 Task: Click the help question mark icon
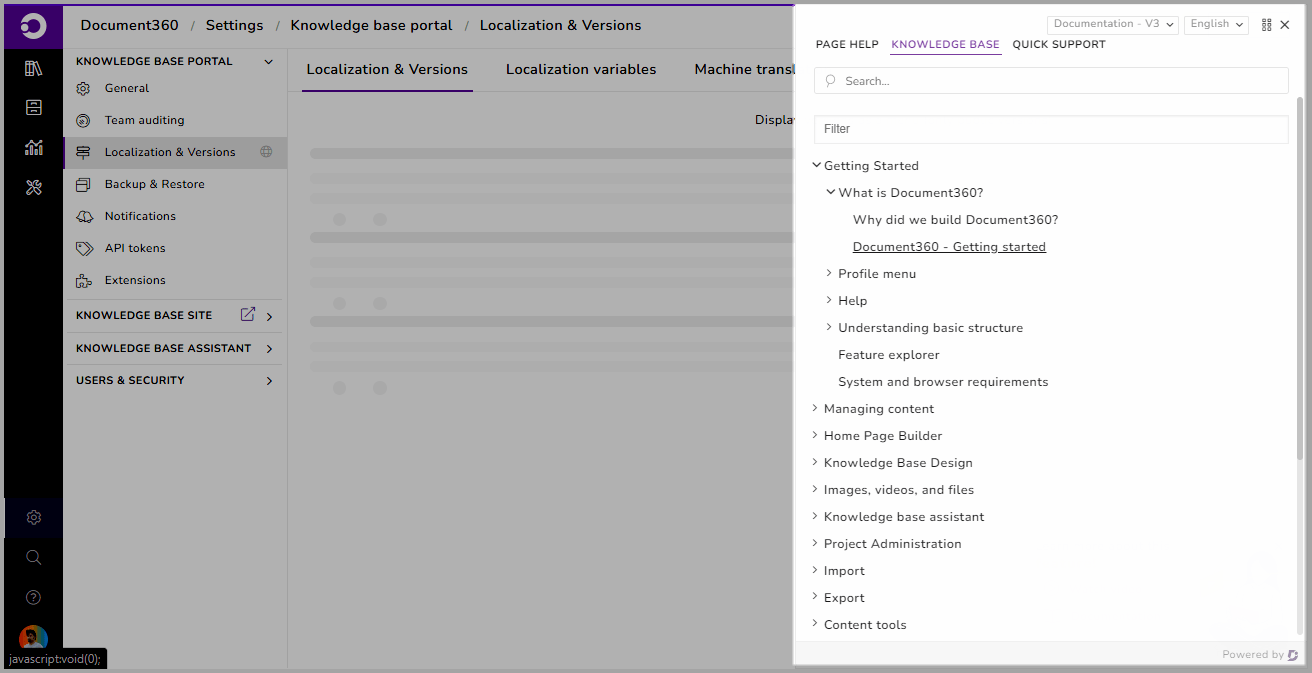34,597
